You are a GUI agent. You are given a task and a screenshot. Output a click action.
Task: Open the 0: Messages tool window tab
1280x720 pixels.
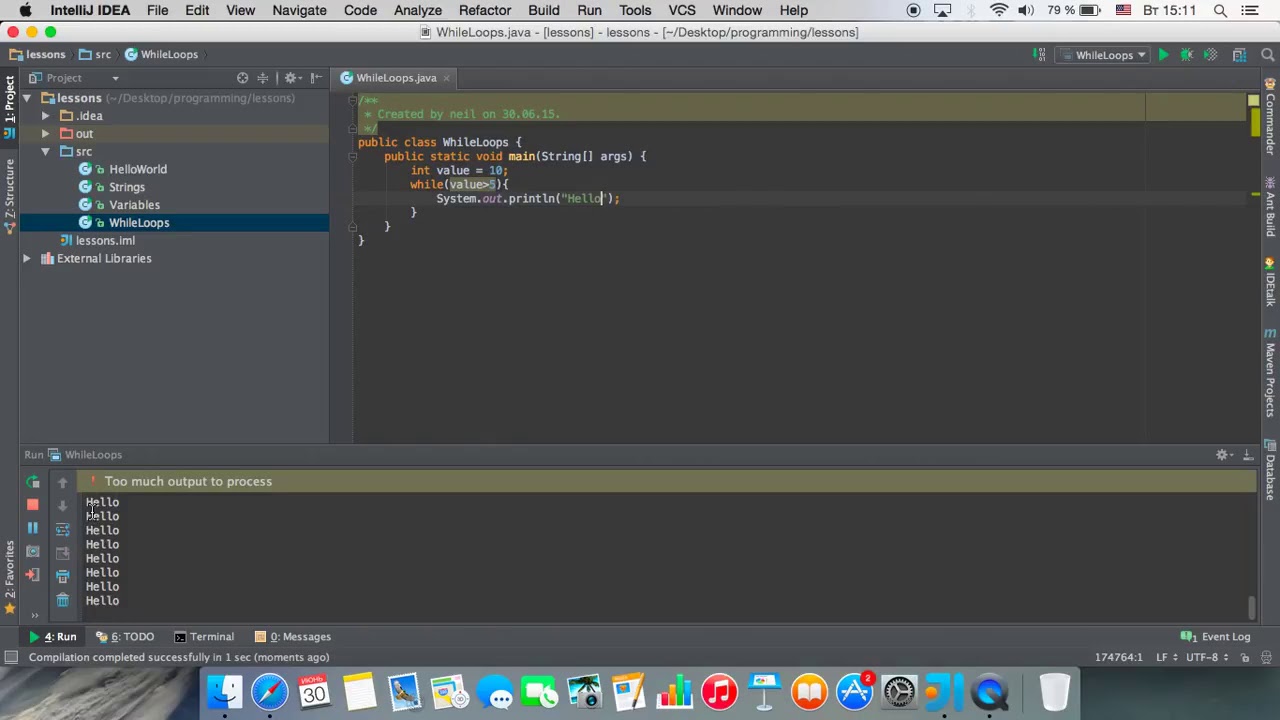pyautogui.click(x=292, y=637)
